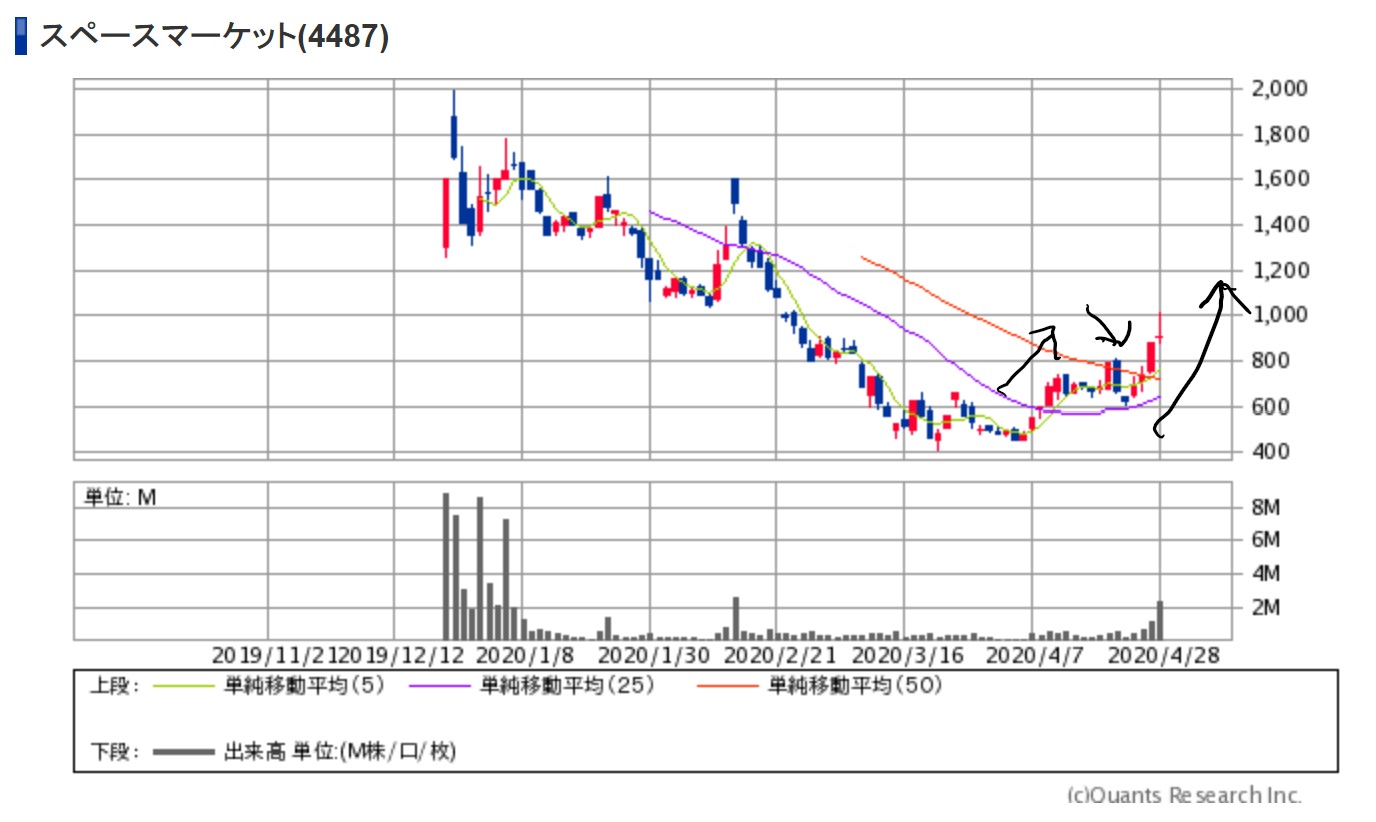
Task: Select the 400 price axis label
Action: pyautogui.click(x=1272, y=452)
